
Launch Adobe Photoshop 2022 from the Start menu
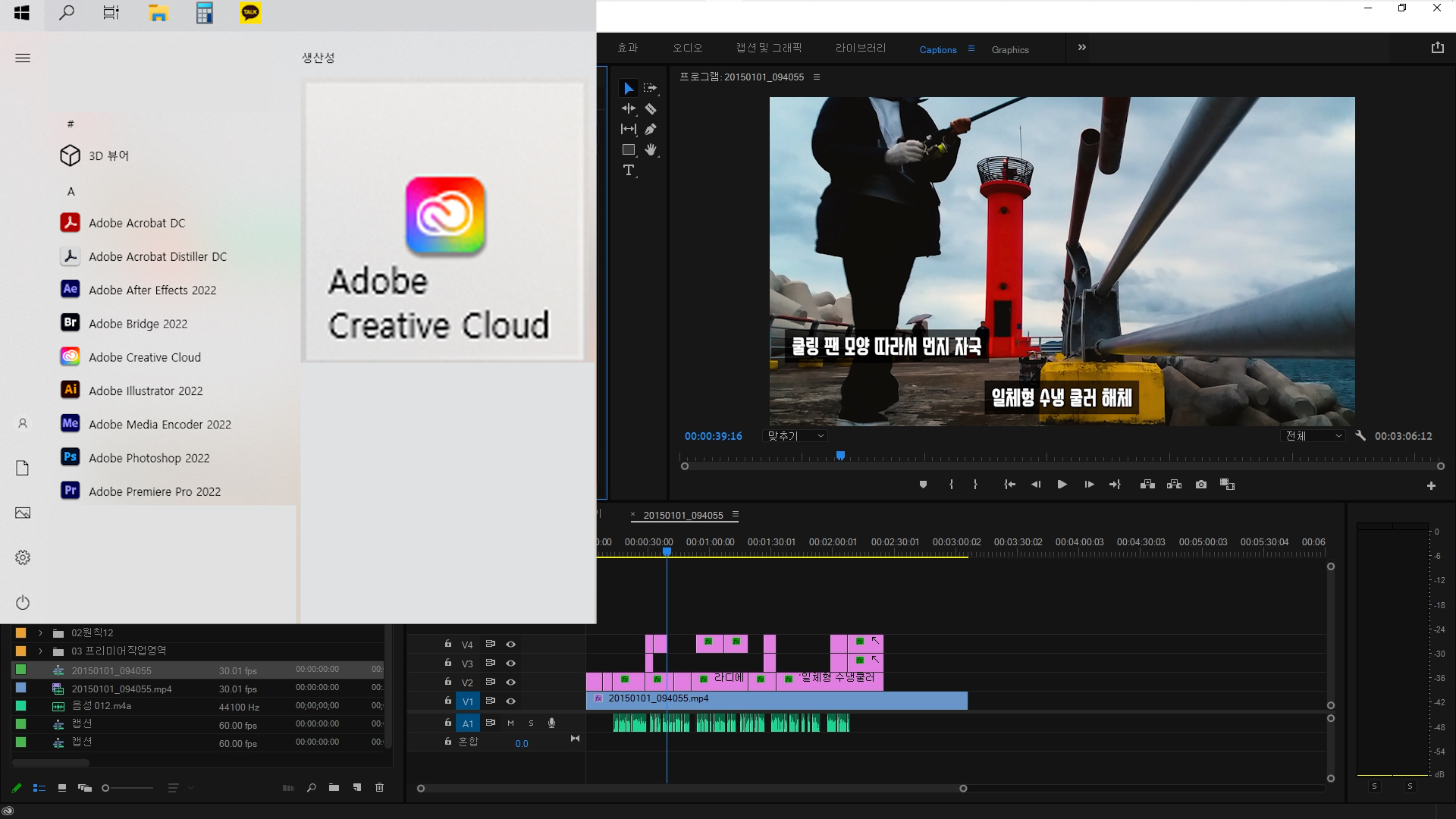(x=149, y=458)
